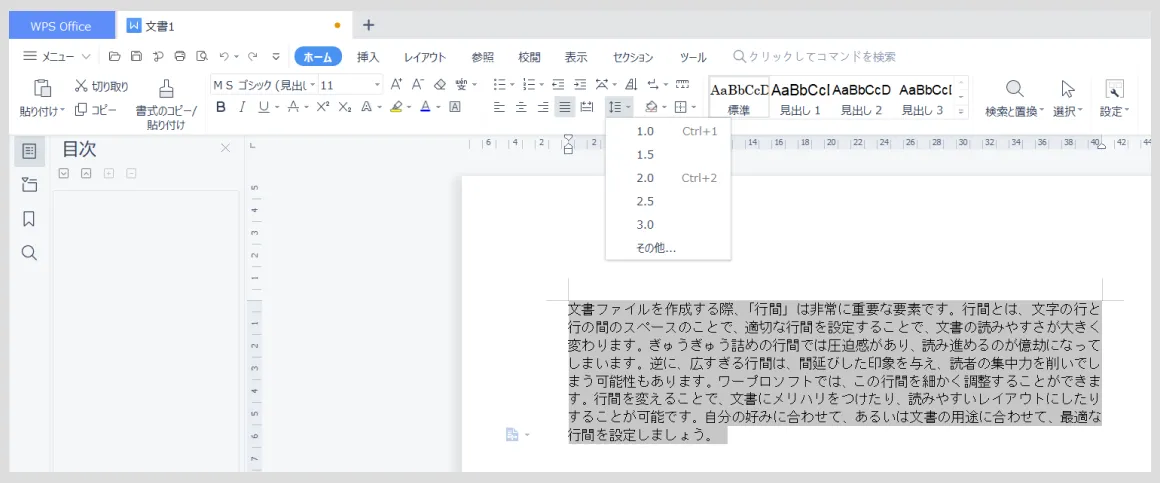Apply superscript X² formatting

coord(323,107)
